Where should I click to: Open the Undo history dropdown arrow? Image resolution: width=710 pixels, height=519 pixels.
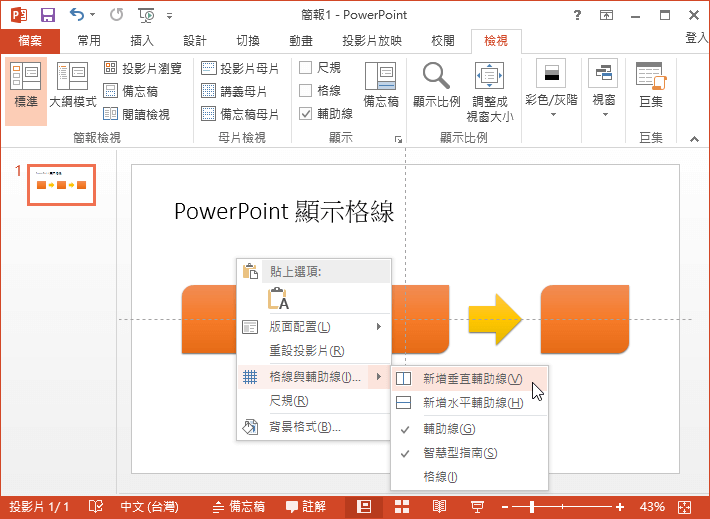click(92, 15)
